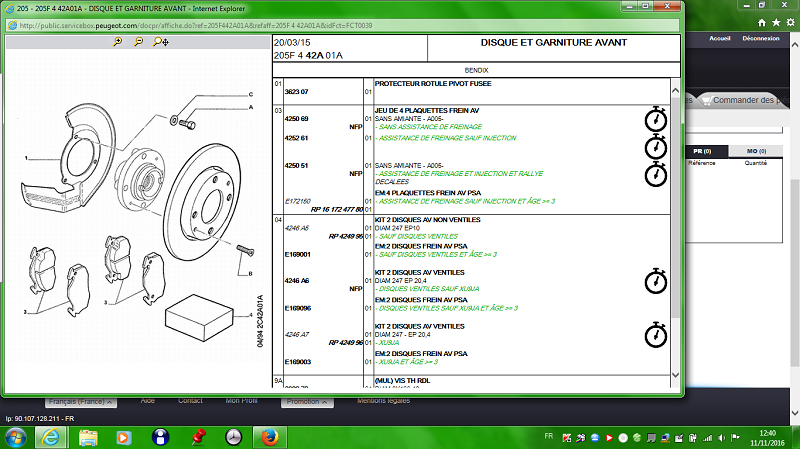Select part number 4246 A6
Image resolution: width=800 pixels, height=449 pixels.
coord(297,281)
